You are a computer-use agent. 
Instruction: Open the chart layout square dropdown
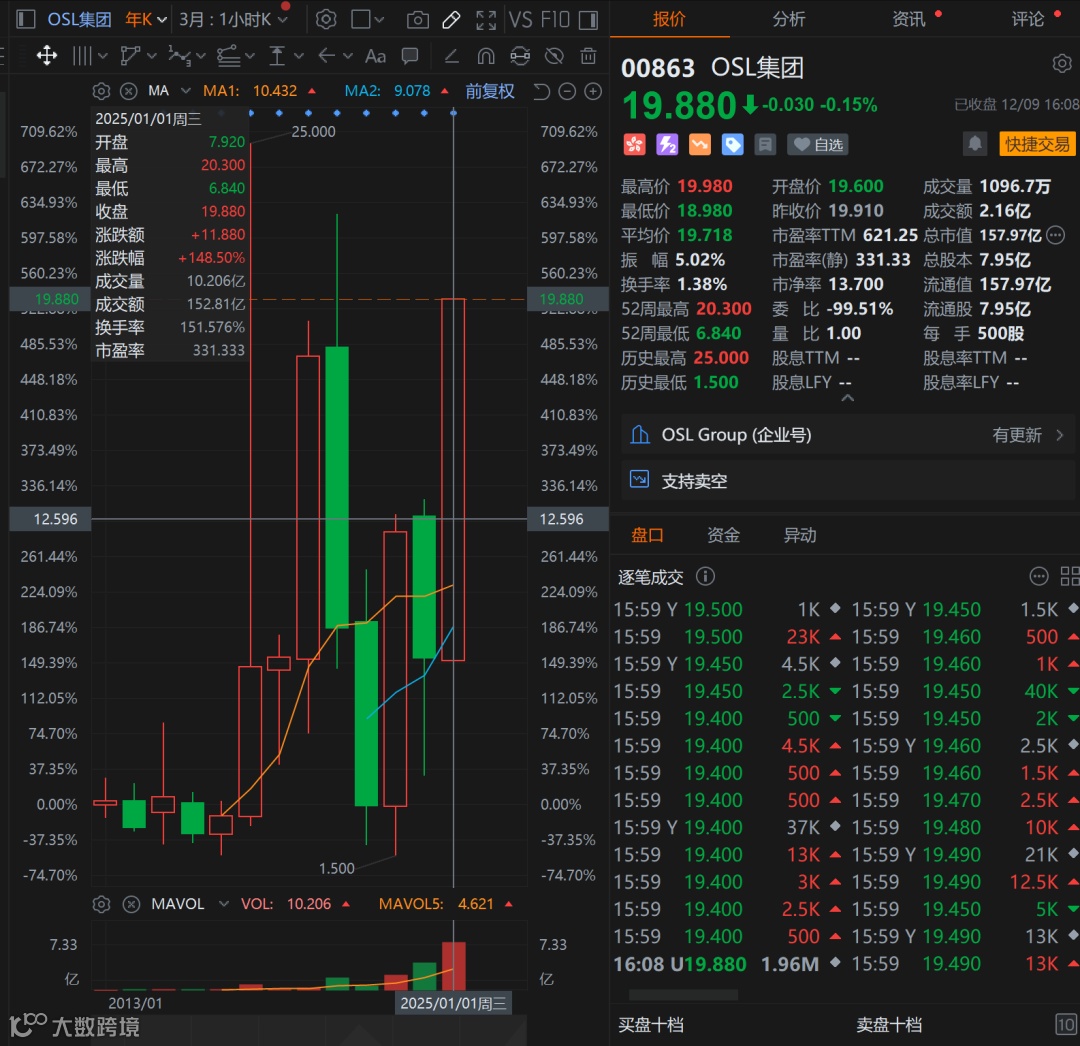pos(367,19)
